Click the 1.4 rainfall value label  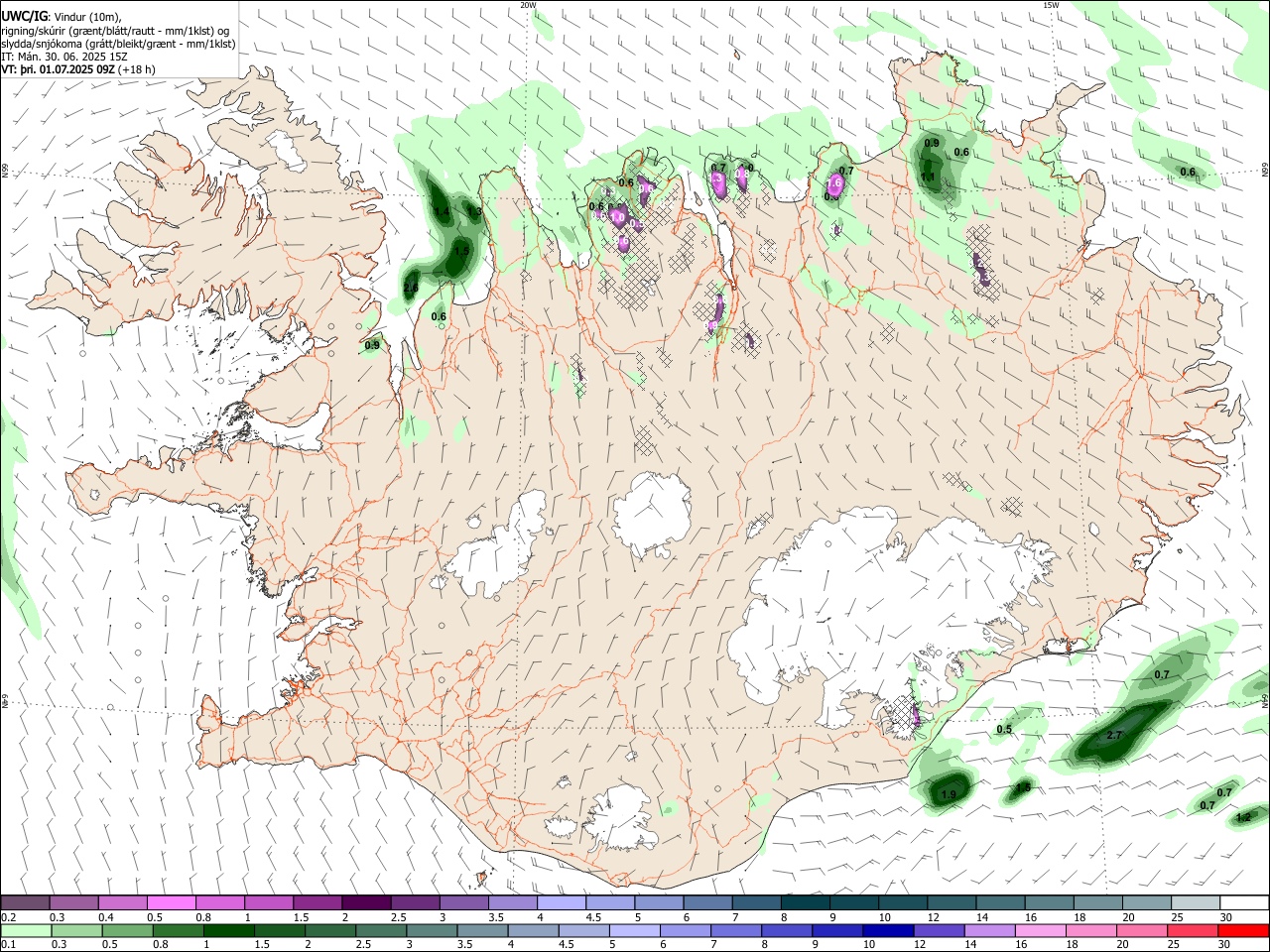(x=442, y=212)
